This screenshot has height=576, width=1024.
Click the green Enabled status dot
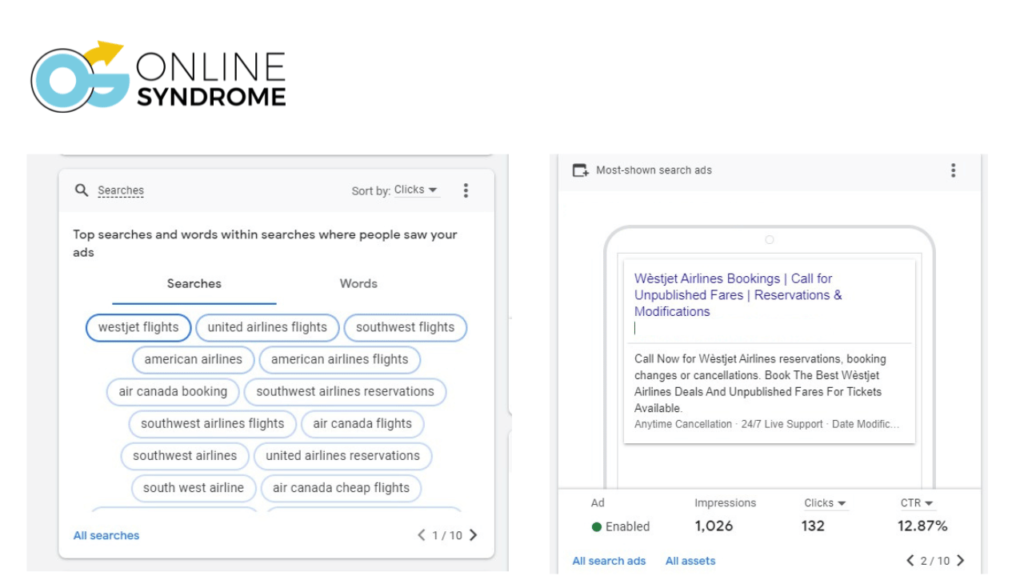click(596, 526)
